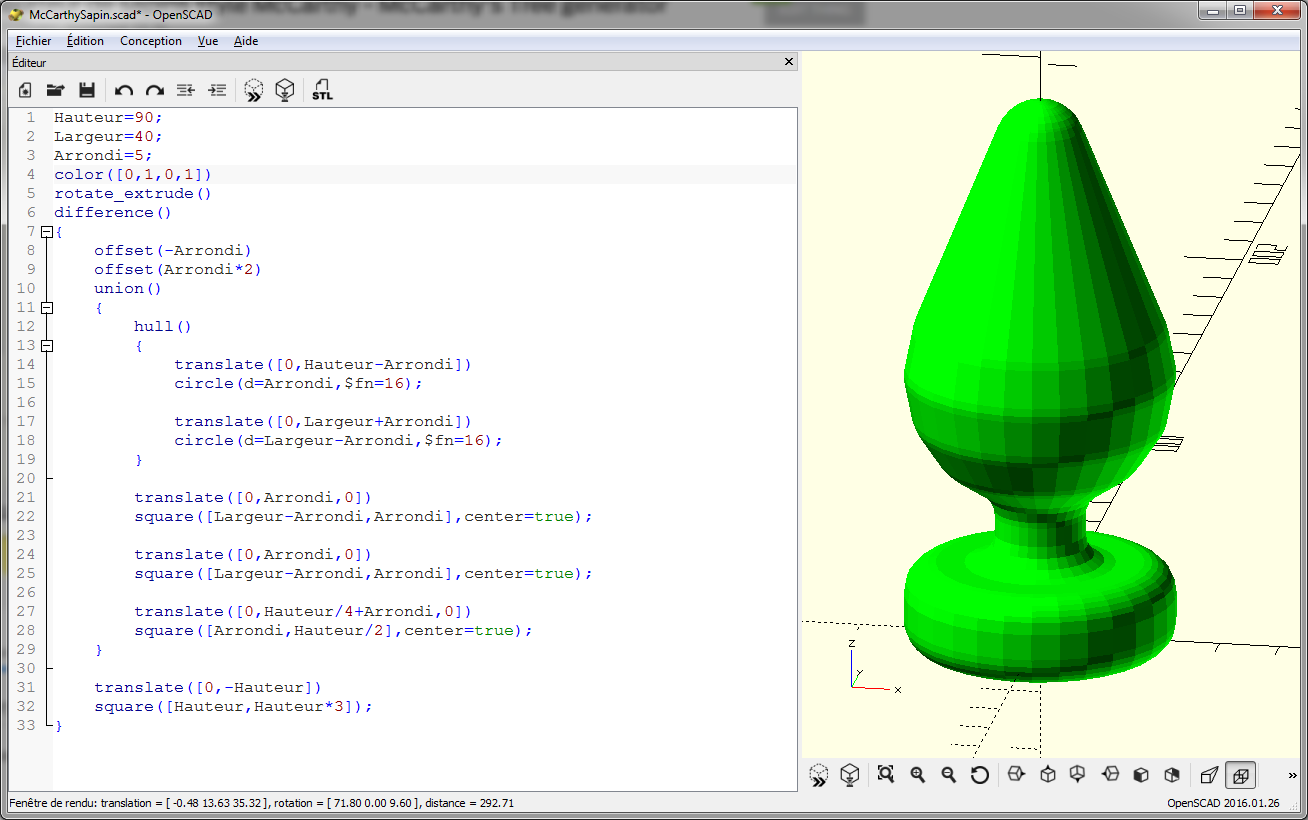The width and height of the screenshot is (1308, 820).
Task: Zoom out of the 3D view
Action: pyautogui.click(x=949, y=774)
